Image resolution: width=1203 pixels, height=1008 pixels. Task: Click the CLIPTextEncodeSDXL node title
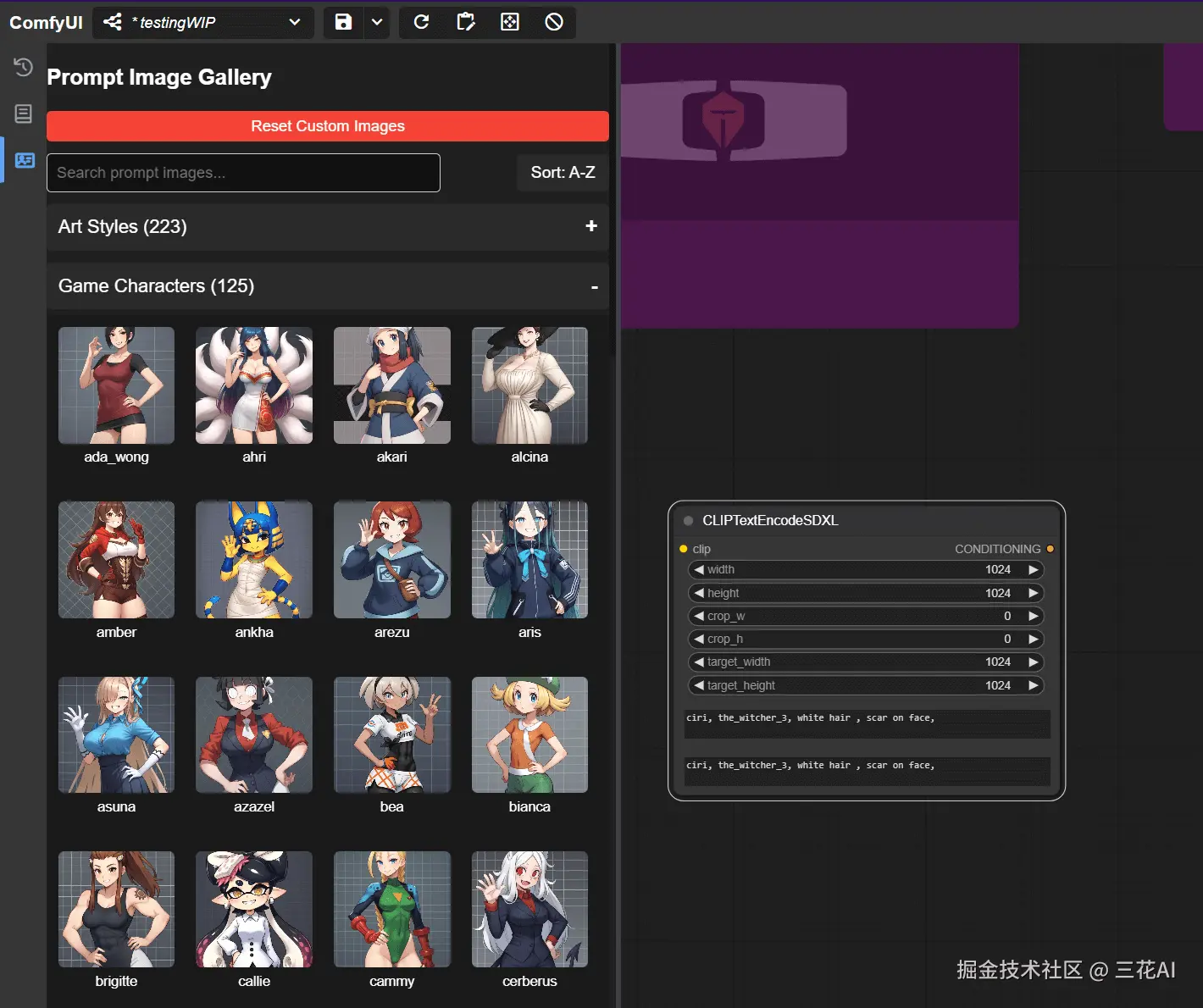coord(770,521)
